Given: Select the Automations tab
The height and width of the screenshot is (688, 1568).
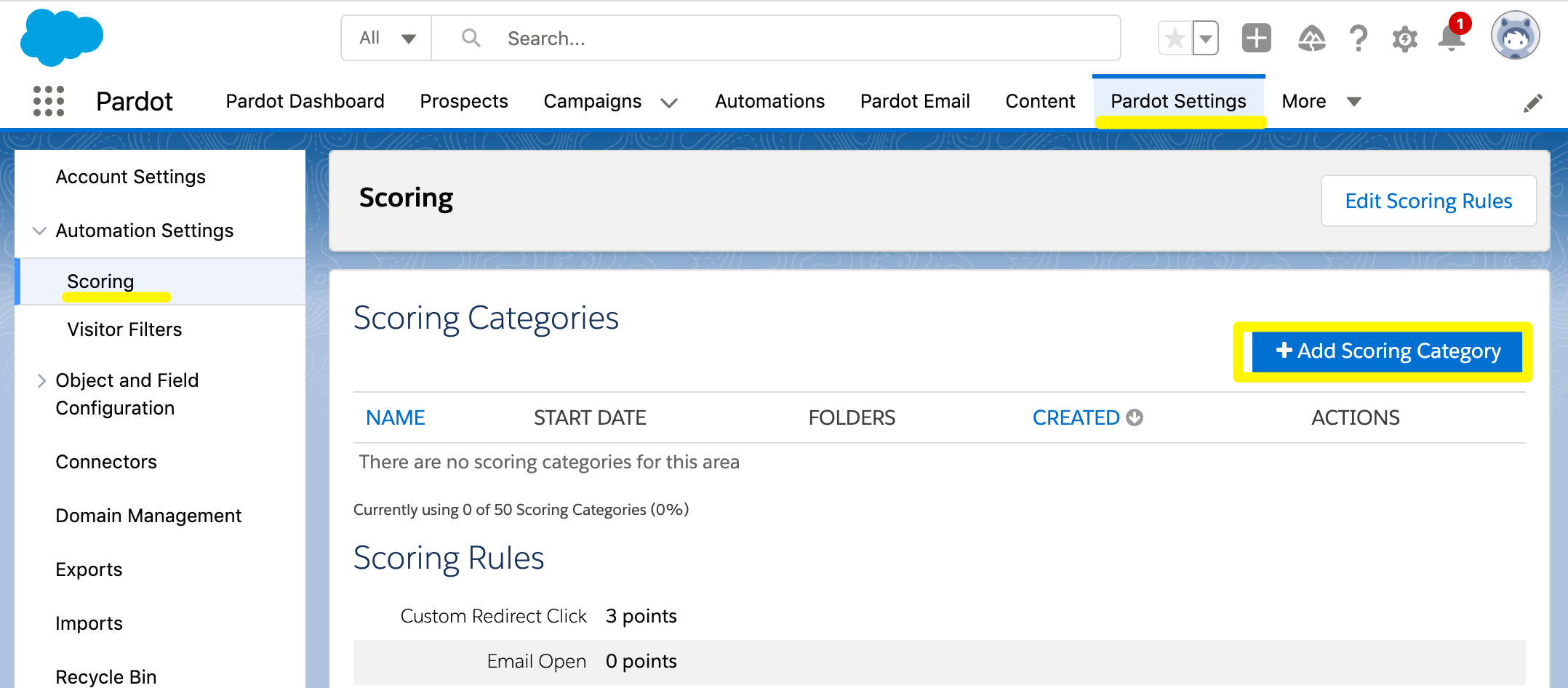Looking at the screenshot, I should click(769, 101).
